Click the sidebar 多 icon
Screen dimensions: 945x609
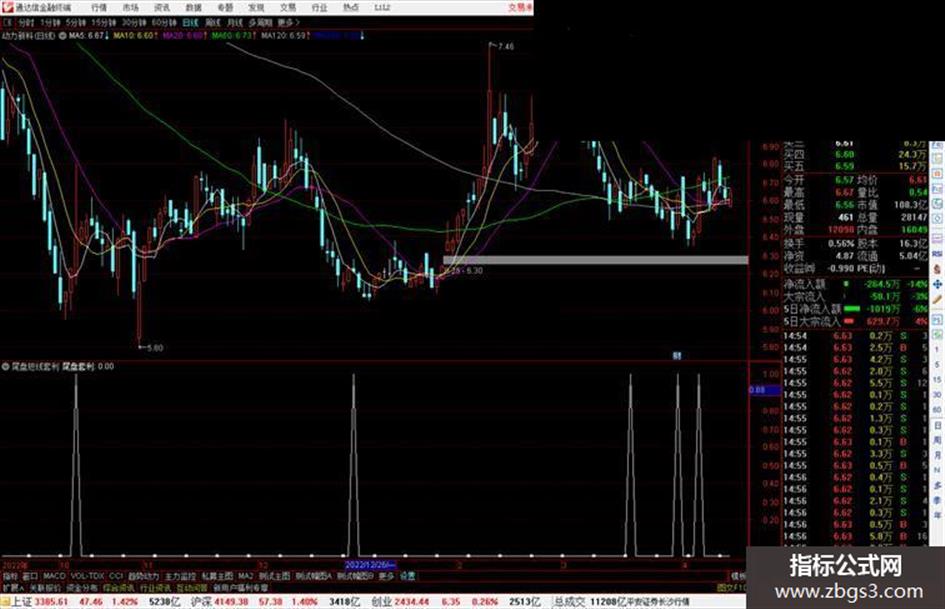(937, 484)
